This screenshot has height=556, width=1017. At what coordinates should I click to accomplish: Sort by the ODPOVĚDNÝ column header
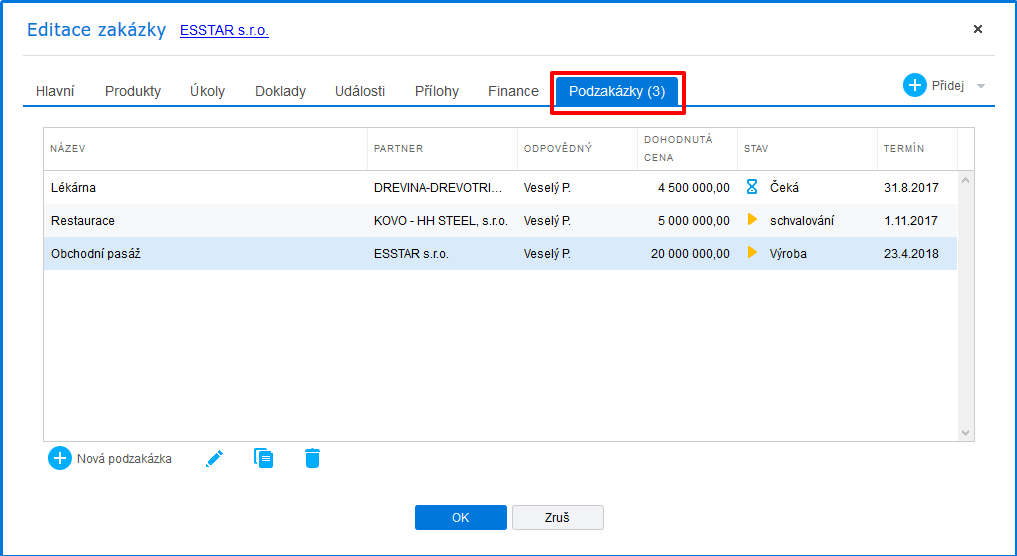coord(577,149)
